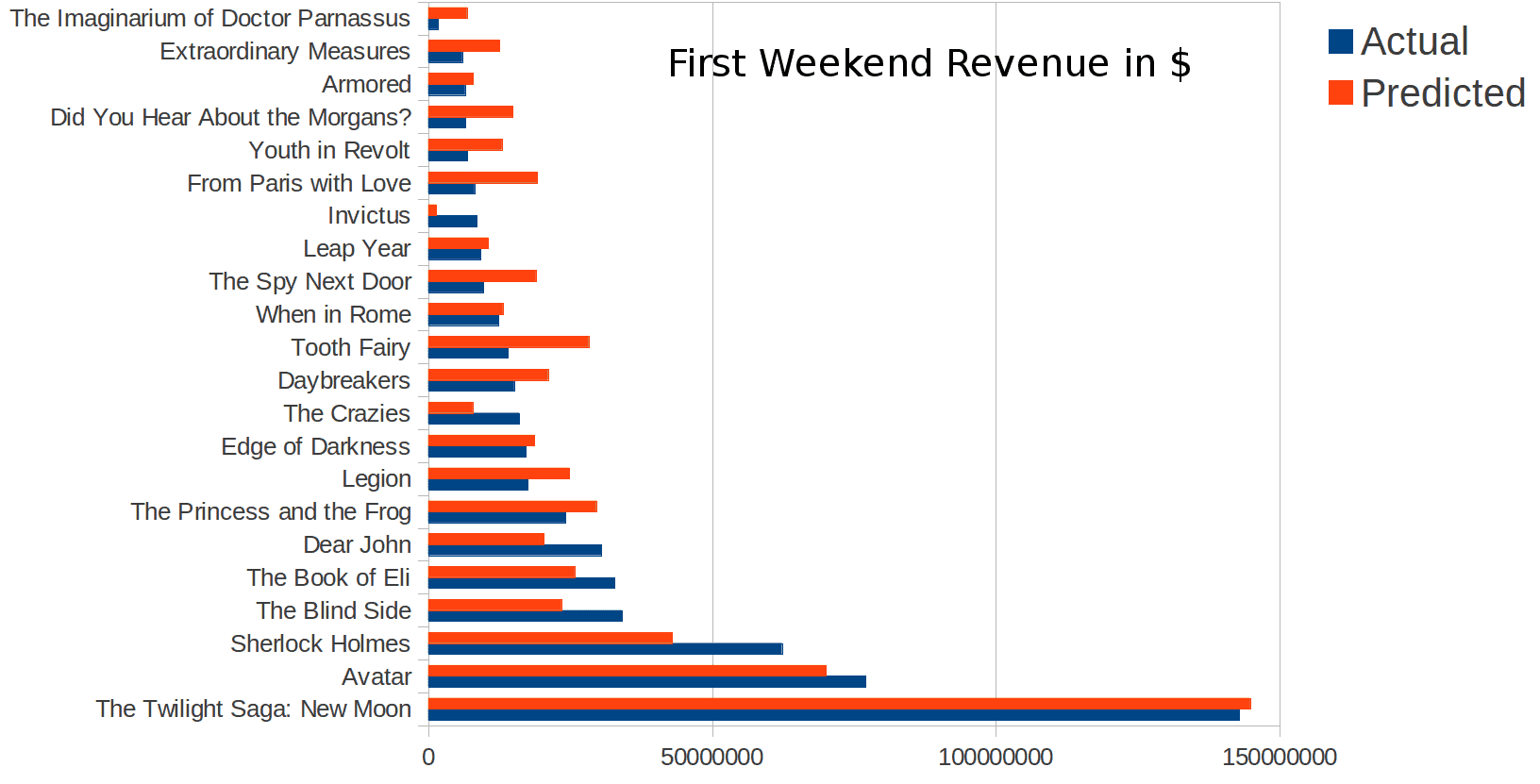Select the Predicted bar for From Paris with Love

483,177
